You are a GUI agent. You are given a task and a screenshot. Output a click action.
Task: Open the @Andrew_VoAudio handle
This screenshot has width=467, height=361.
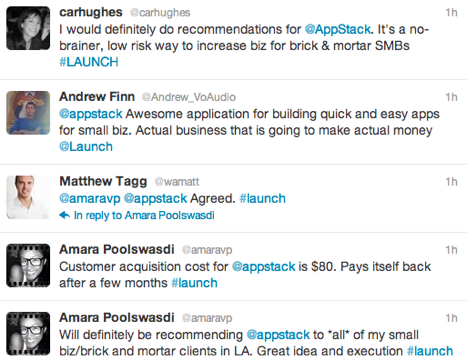tap(189, 97)
